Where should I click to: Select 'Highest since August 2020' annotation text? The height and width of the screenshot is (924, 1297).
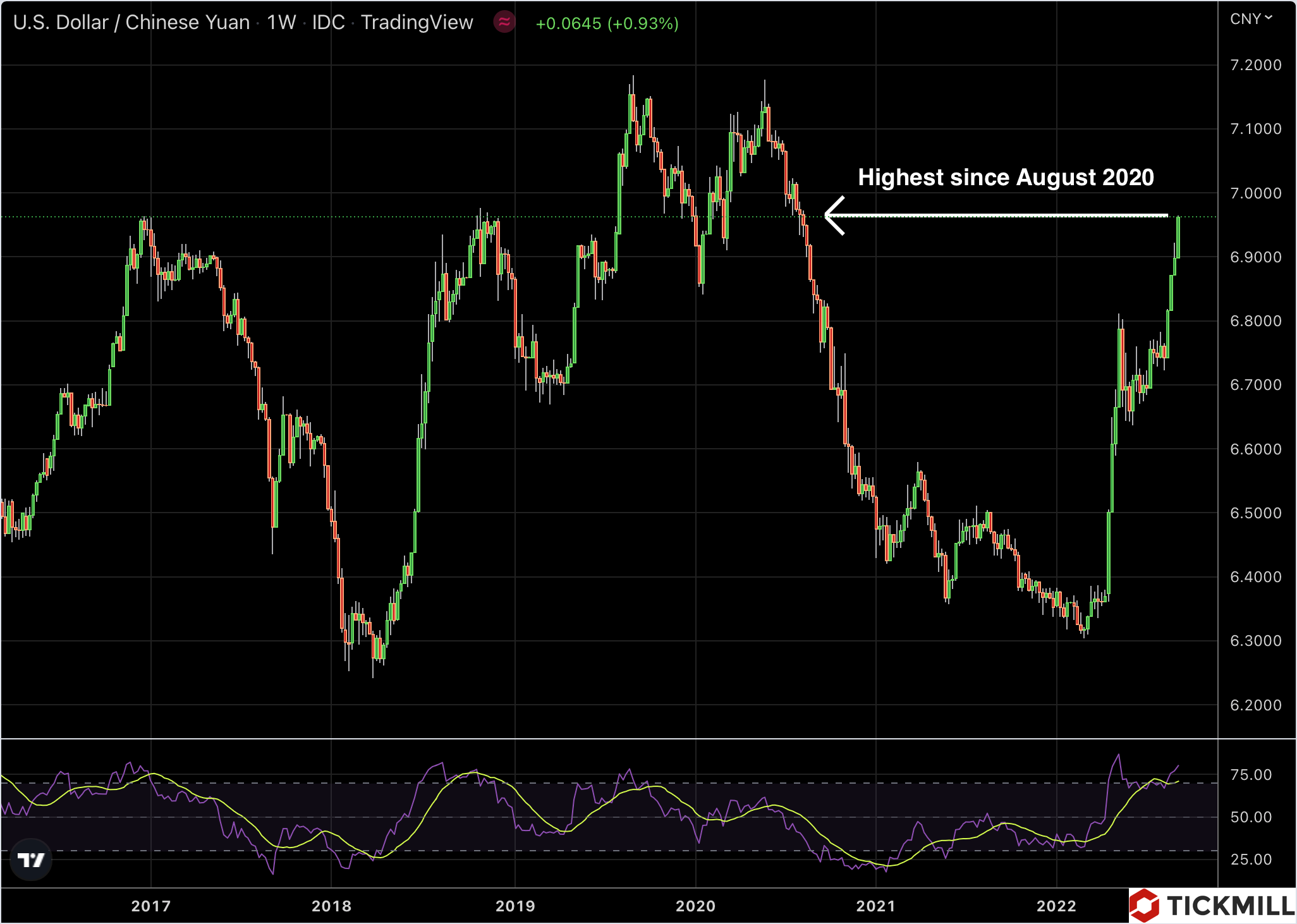[x=1006, y=178]
